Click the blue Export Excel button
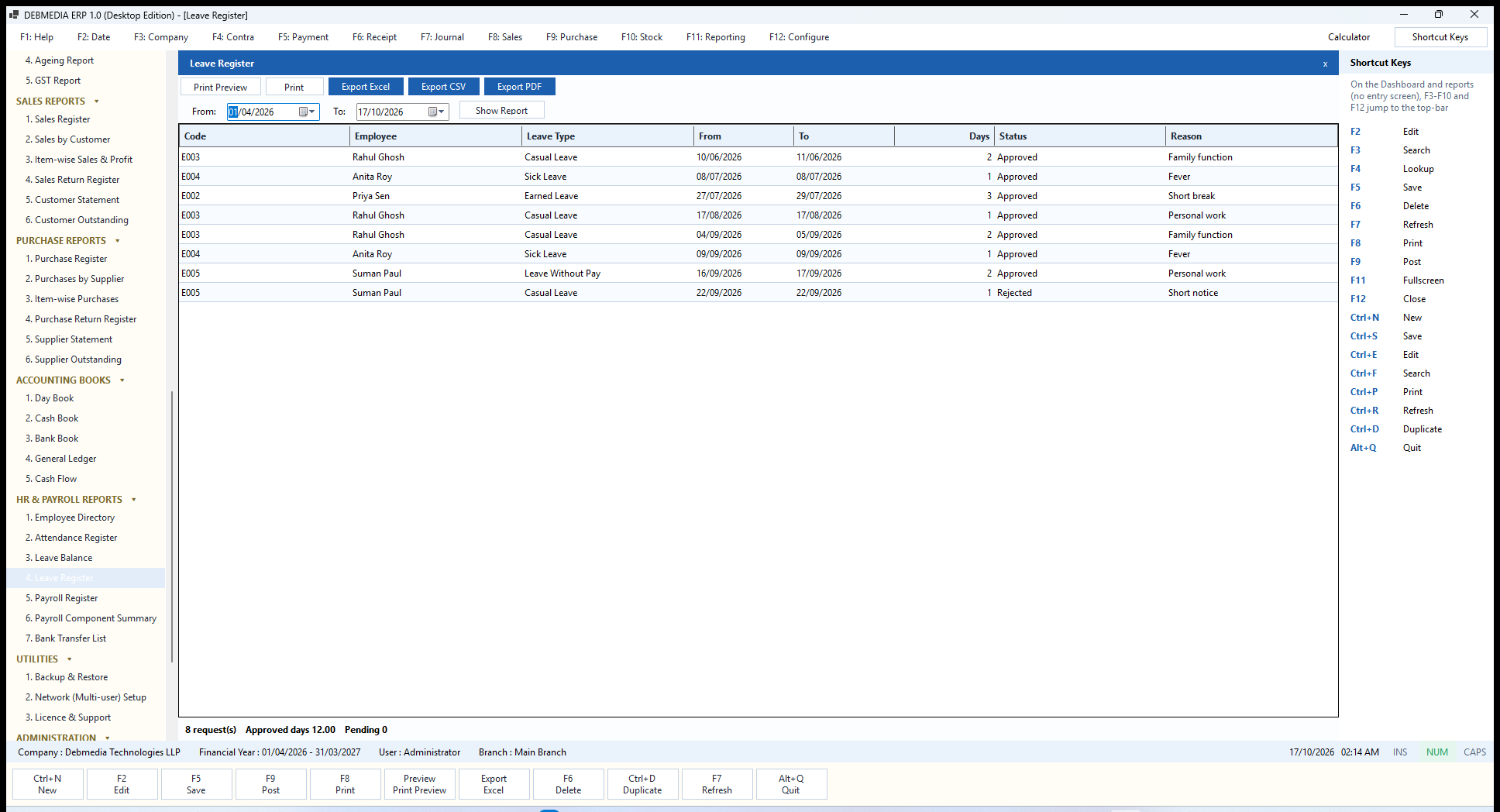The width and height of the screenshot is (1500, 812). tap(366, 87)
